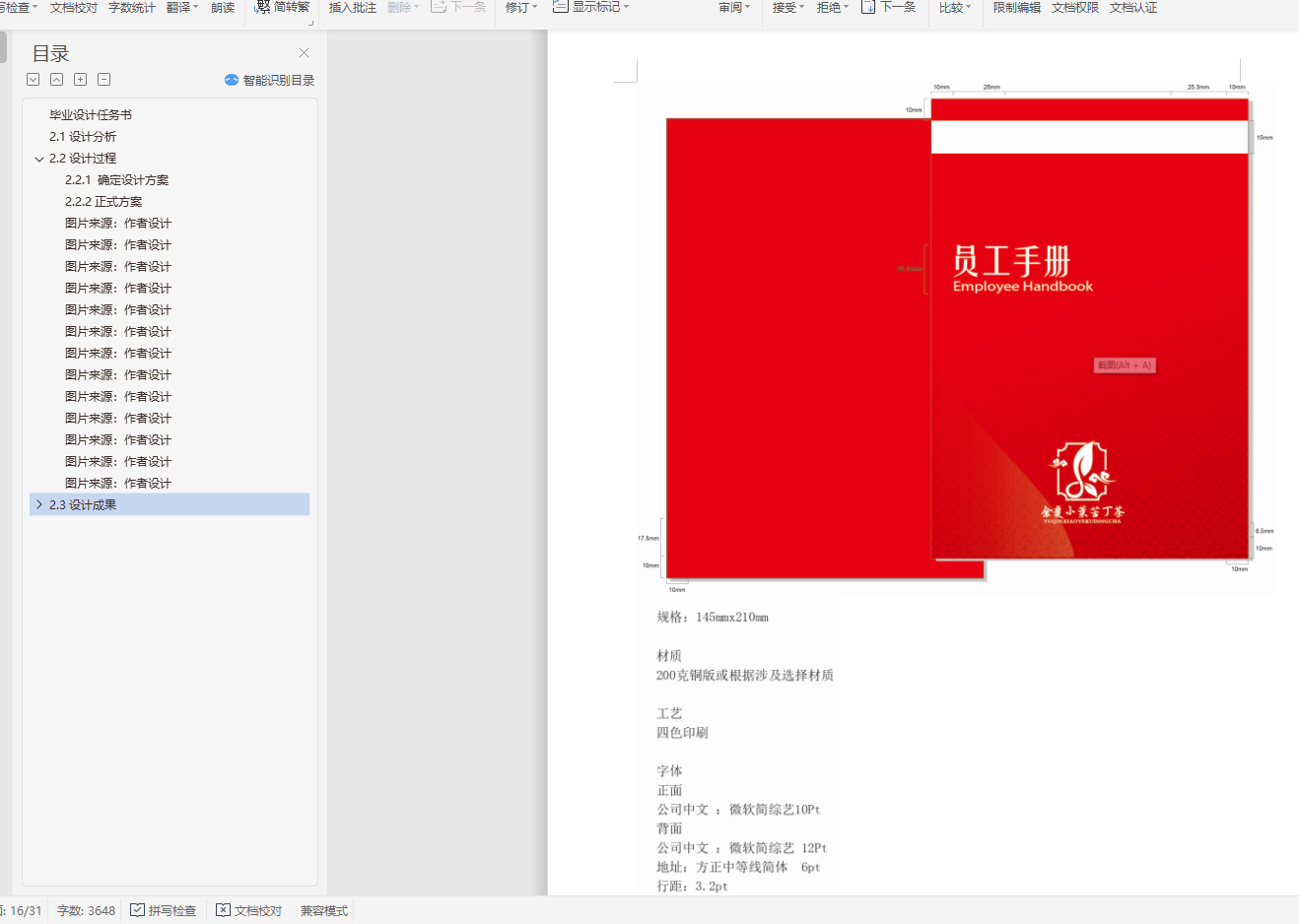The image size is (1299, 924).
Task: Click 朗读 read-aloud button
Action: [x=223, y=7]
